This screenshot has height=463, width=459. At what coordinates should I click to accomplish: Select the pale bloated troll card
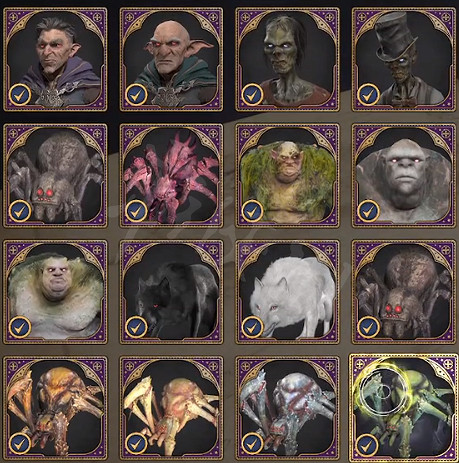tap(55, 292)
